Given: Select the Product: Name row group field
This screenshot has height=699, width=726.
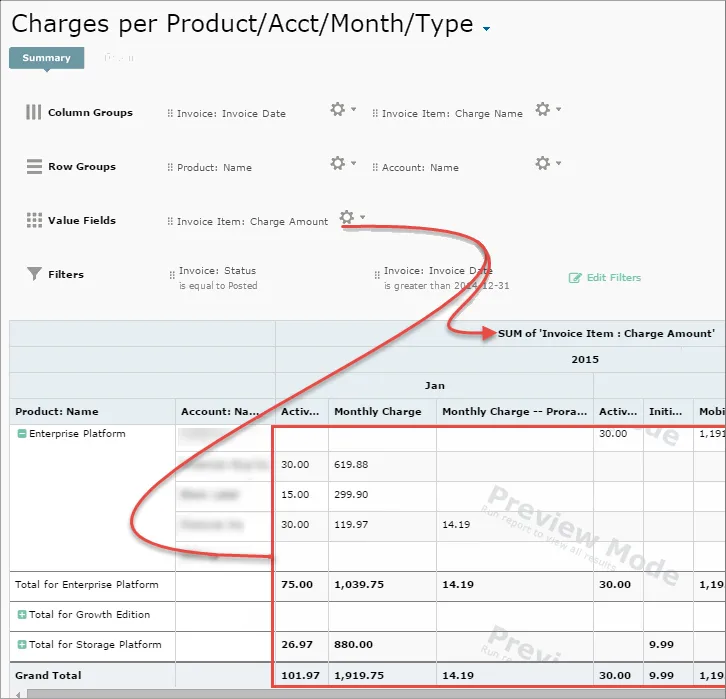Looking at the screenshot, I should pos(214,168).
